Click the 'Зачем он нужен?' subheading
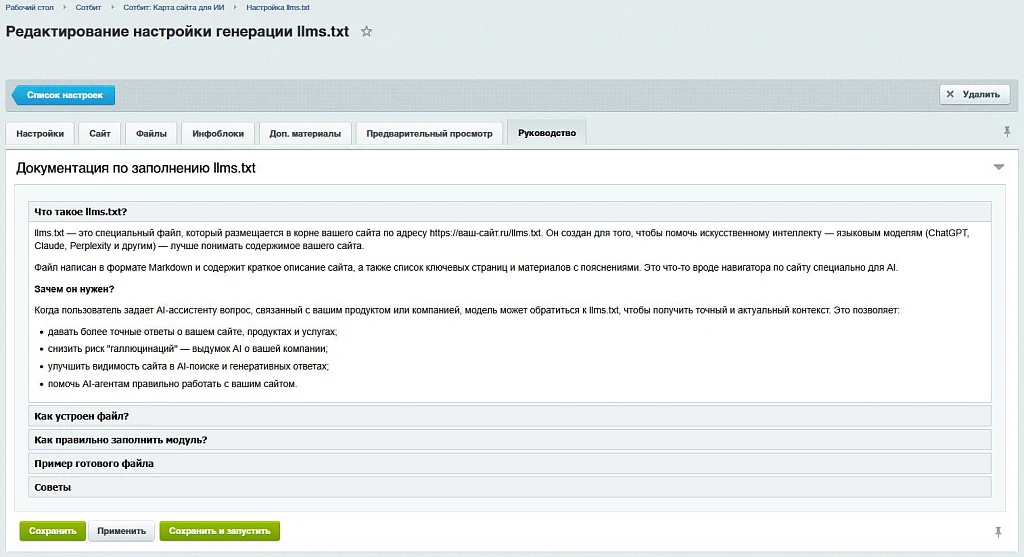 pos(74,289)
